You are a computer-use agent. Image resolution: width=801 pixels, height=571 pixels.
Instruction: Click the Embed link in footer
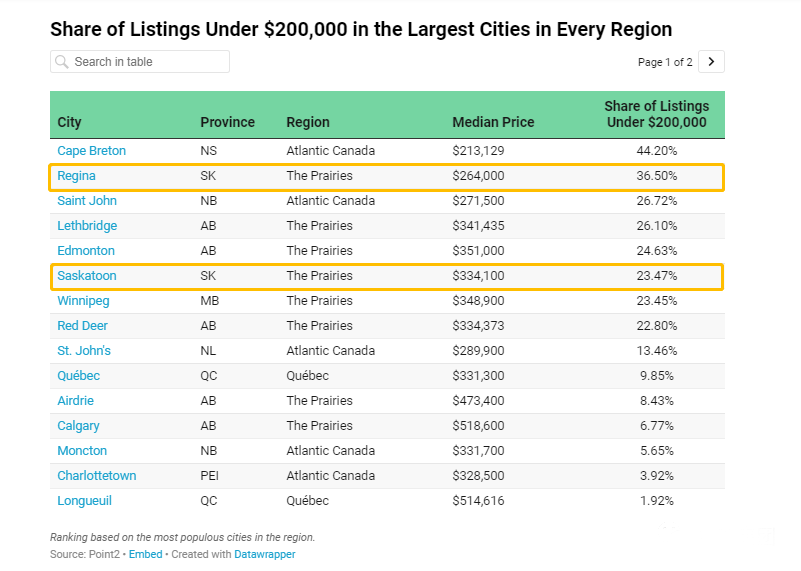[x=145, y=554]
